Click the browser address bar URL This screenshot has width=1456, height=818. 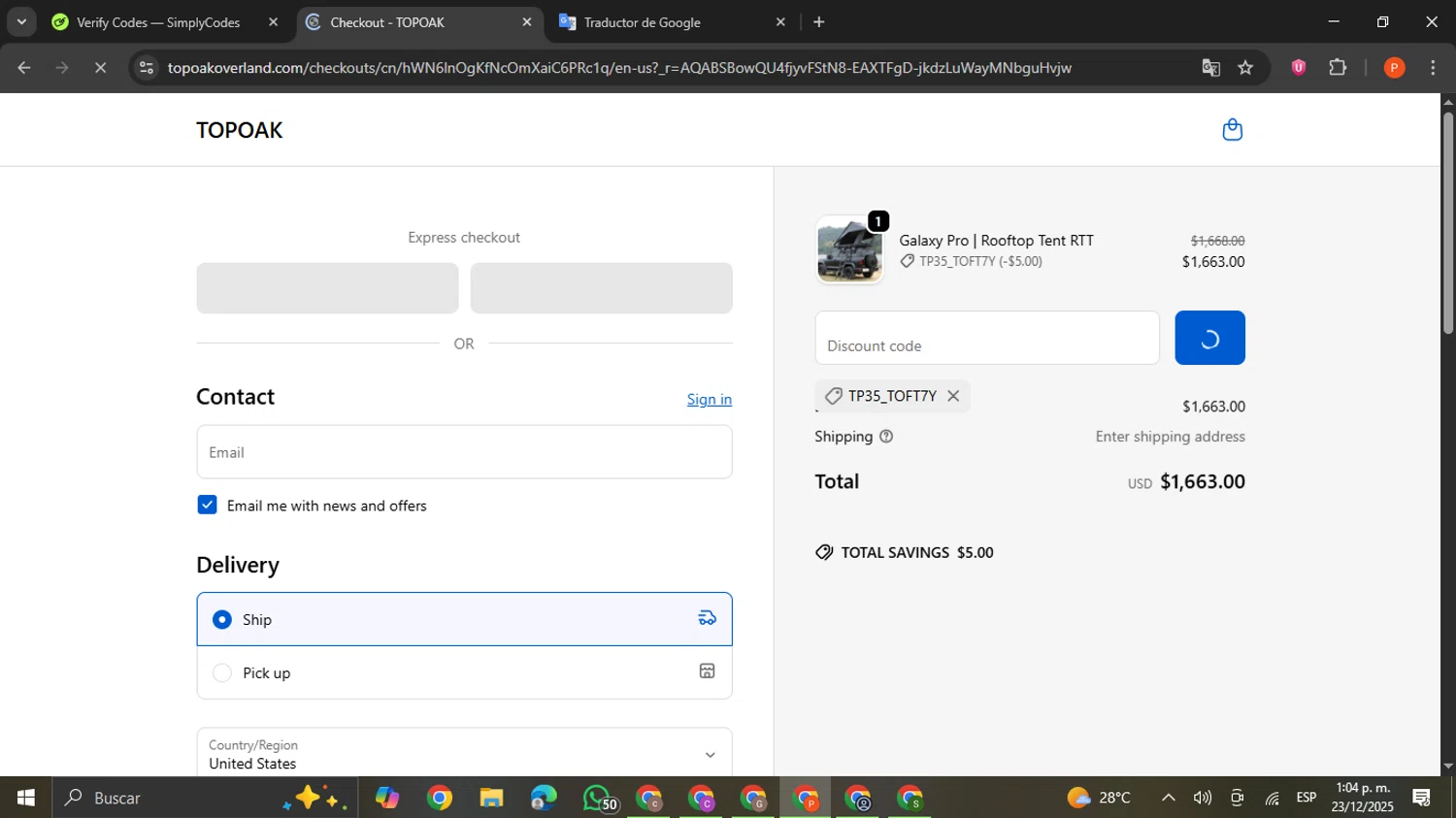point(619,68)
